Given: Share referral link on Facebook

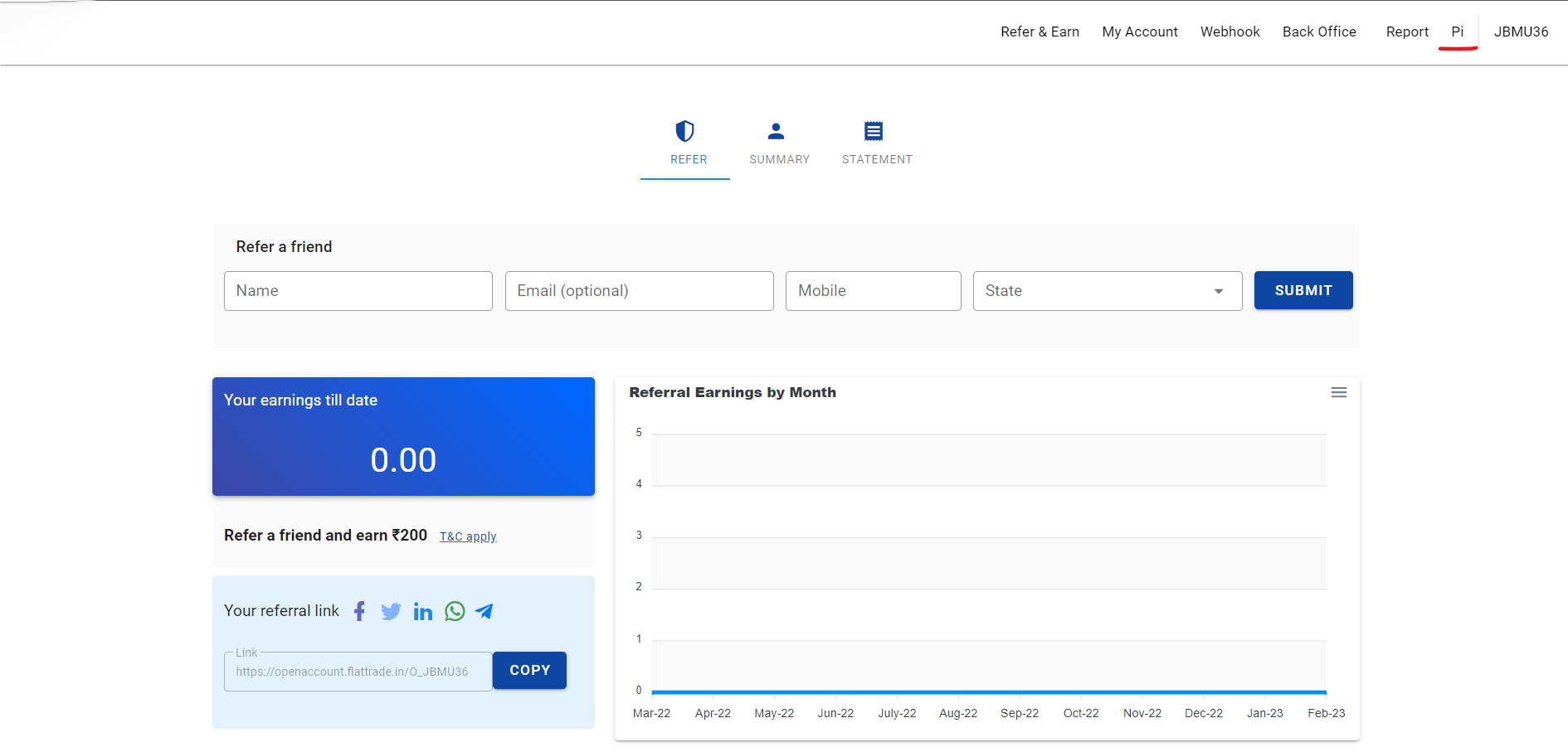Looking at the screenshot, I should pos(359,611).
